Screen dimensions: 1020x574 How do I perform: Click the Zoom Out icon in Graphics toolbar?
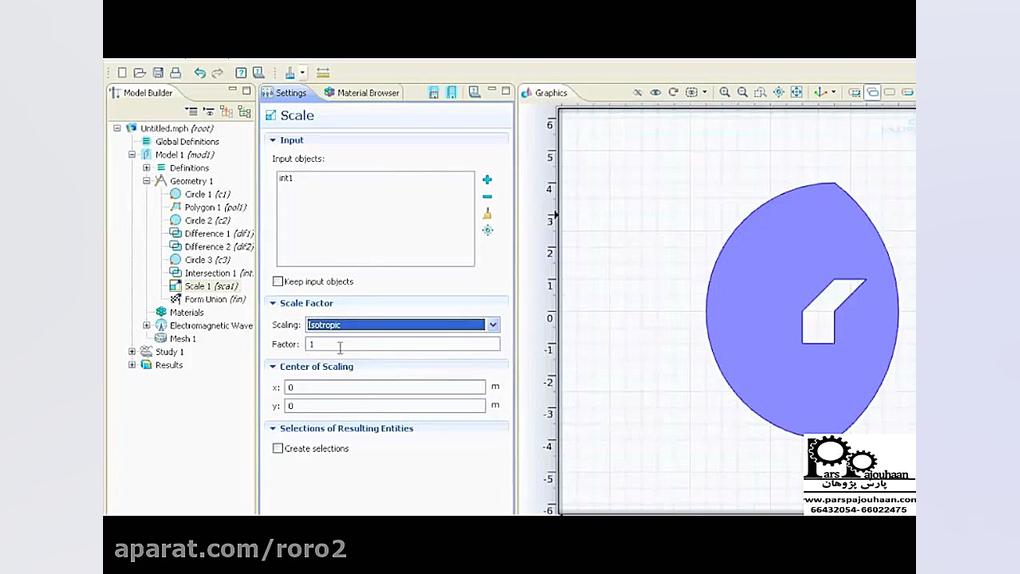click(x=742, y=92)
